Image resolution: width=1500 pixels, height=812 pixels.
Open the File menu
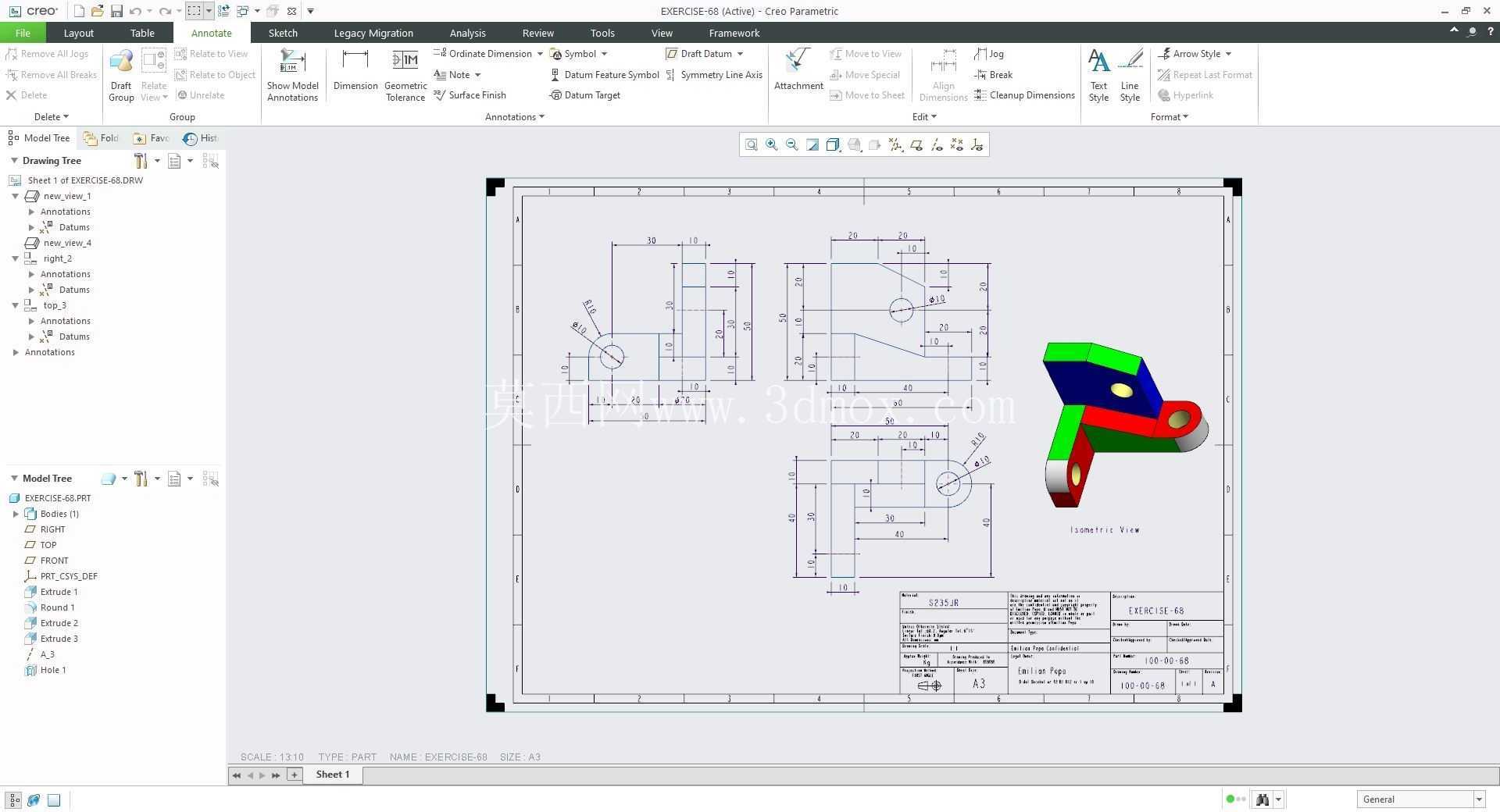pyautogui.click(x=23, y=33)
